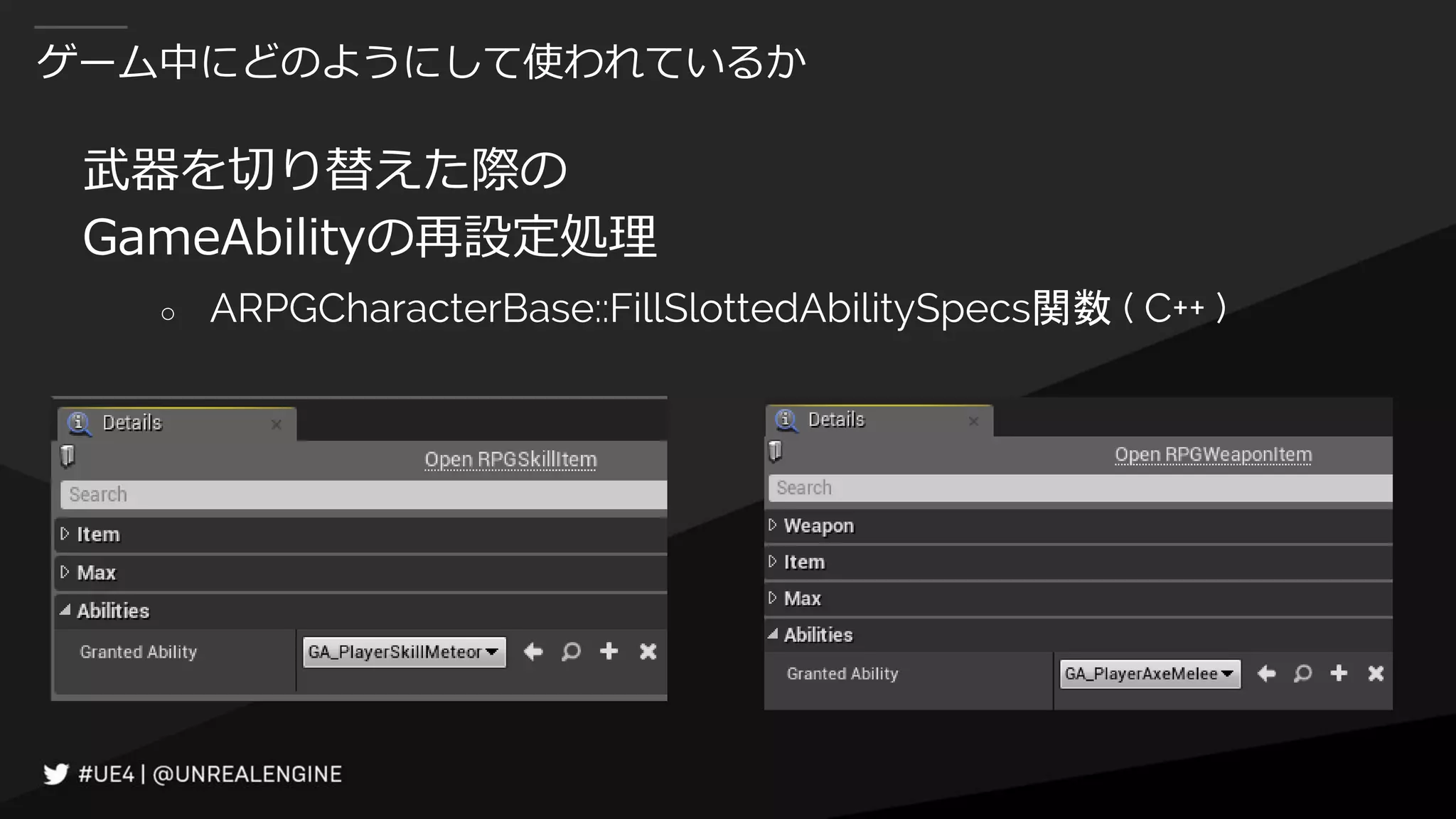Click blueprint class icon in RPGWeaponItem panel
This screenshot has height=819, width=1456.
click(x=776, y=451)
